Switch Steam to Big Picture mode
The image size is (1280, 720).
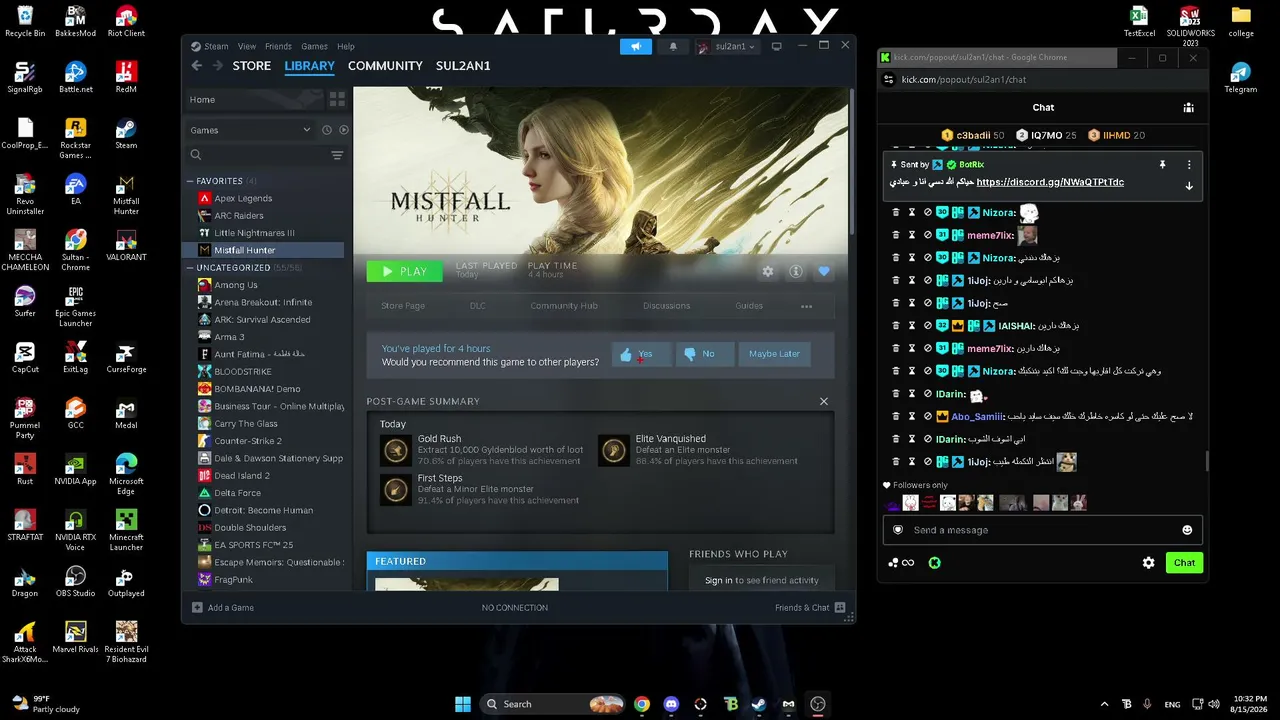(777, 46)
